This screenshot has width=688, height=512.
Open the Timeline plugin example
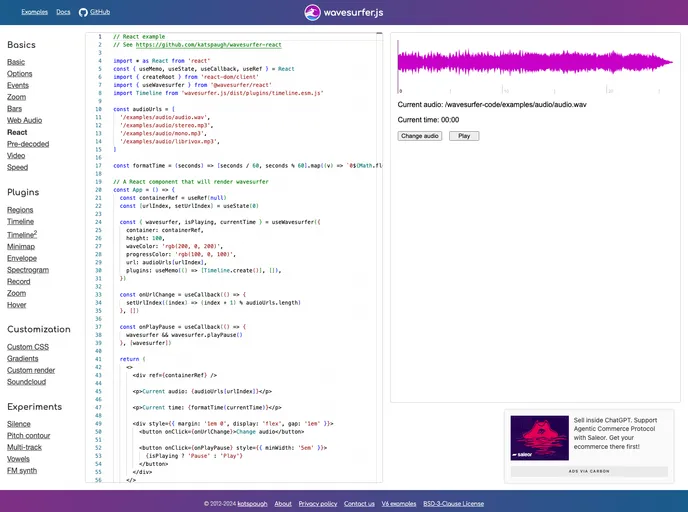(20, 222)
